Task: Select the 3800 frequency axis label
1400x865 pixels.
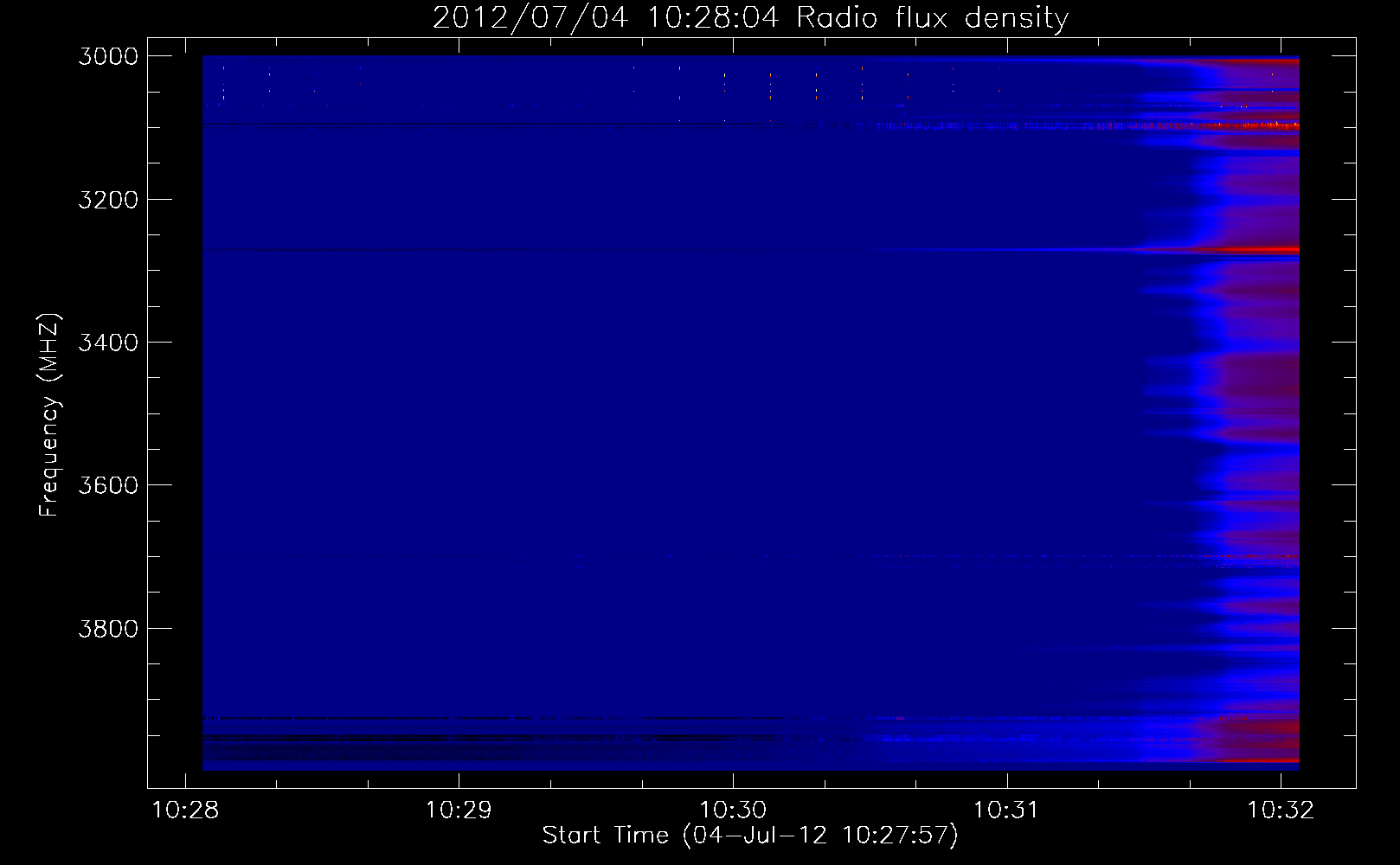Action: 108,628
